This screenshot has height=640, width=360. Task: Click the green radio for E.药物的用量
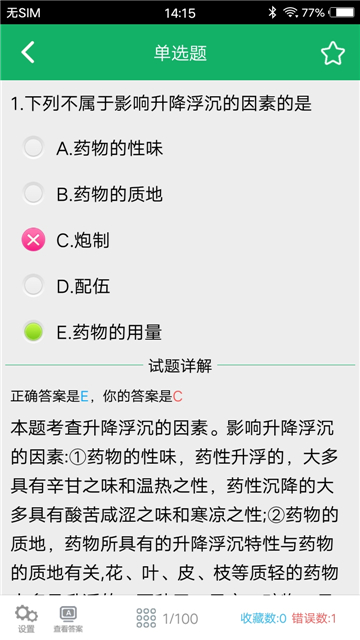click(33, 332)
